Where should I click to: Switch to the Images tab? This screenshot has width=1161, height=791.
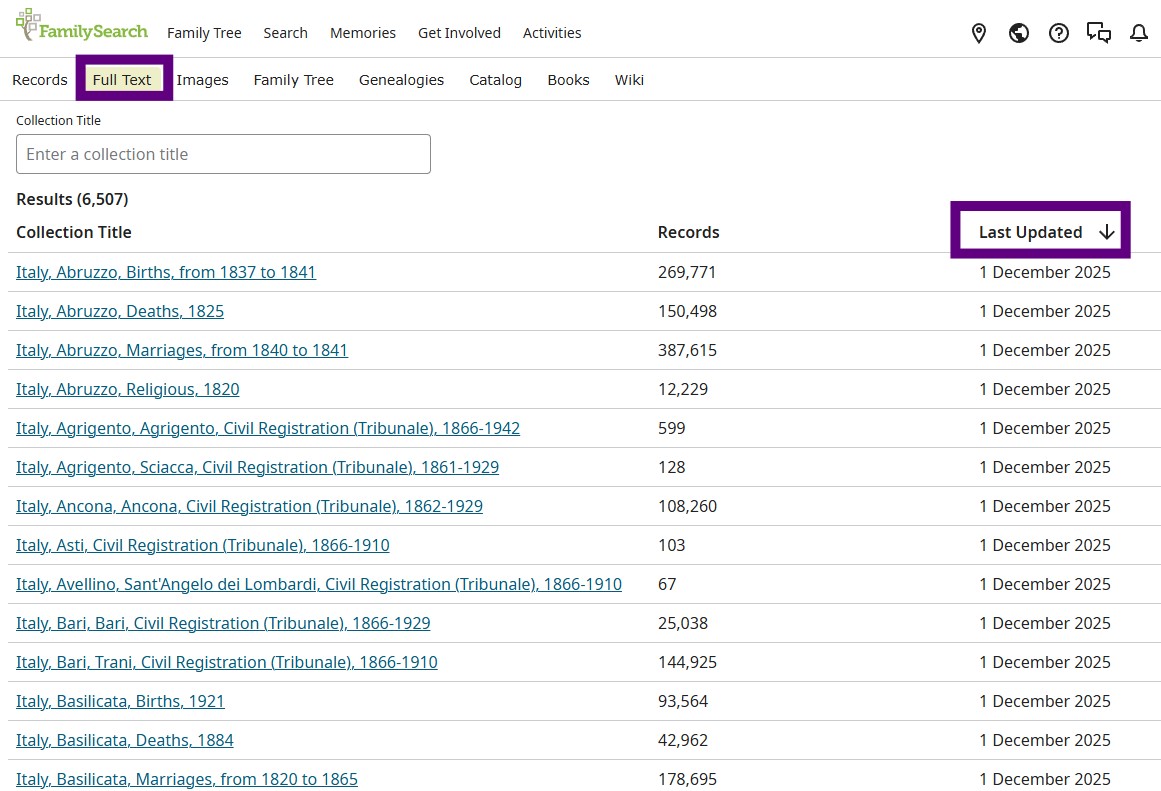[x=203, y=80]
